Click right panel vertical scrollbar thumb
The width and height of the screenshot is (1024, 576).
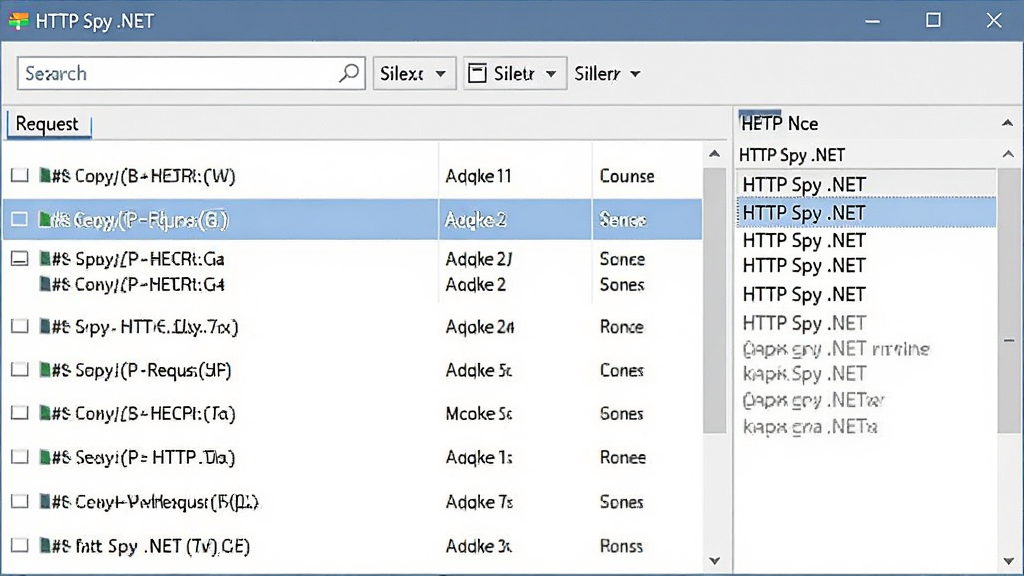(x=1009, y=300)
